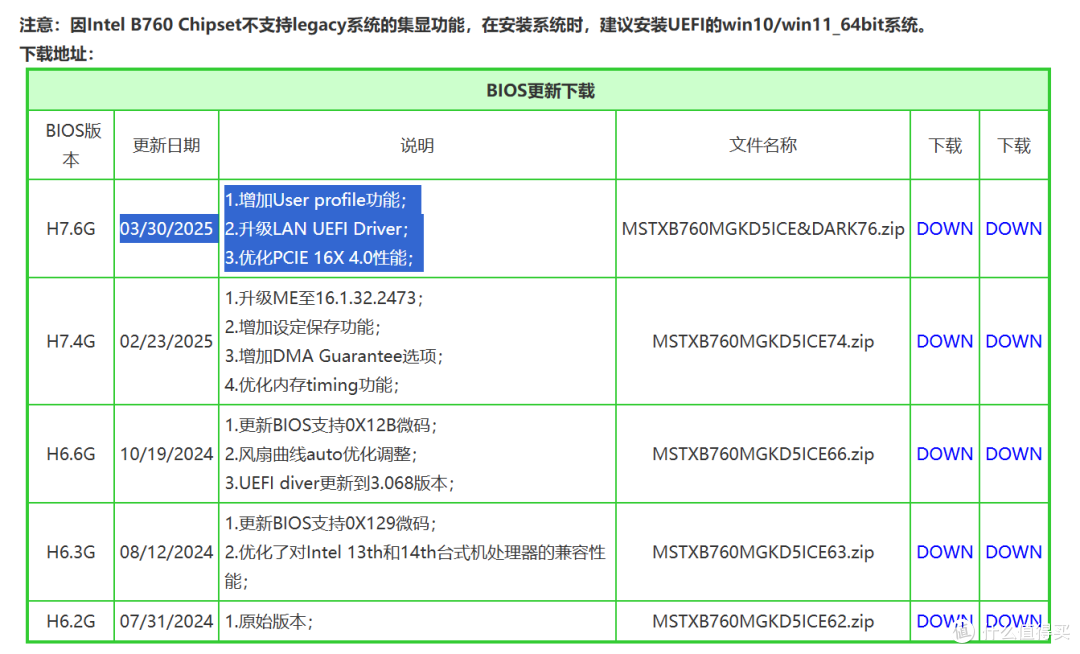Select the line '1.升级ME至16.1.32.2473;'
The image size is (1080, 654).
click(324, 298)
